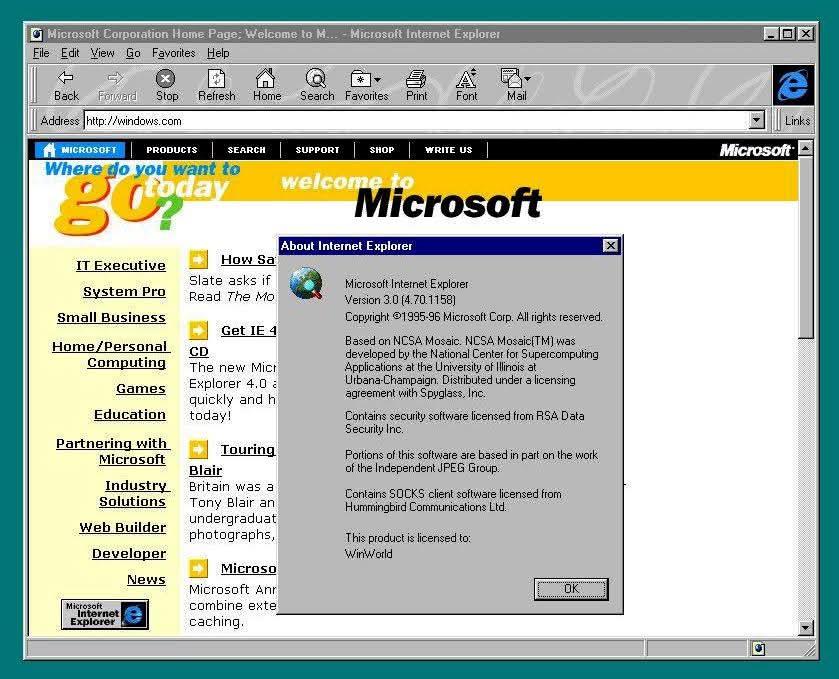Follow the IT Executive link
839x679 pixels.
(x=120, y=265)
